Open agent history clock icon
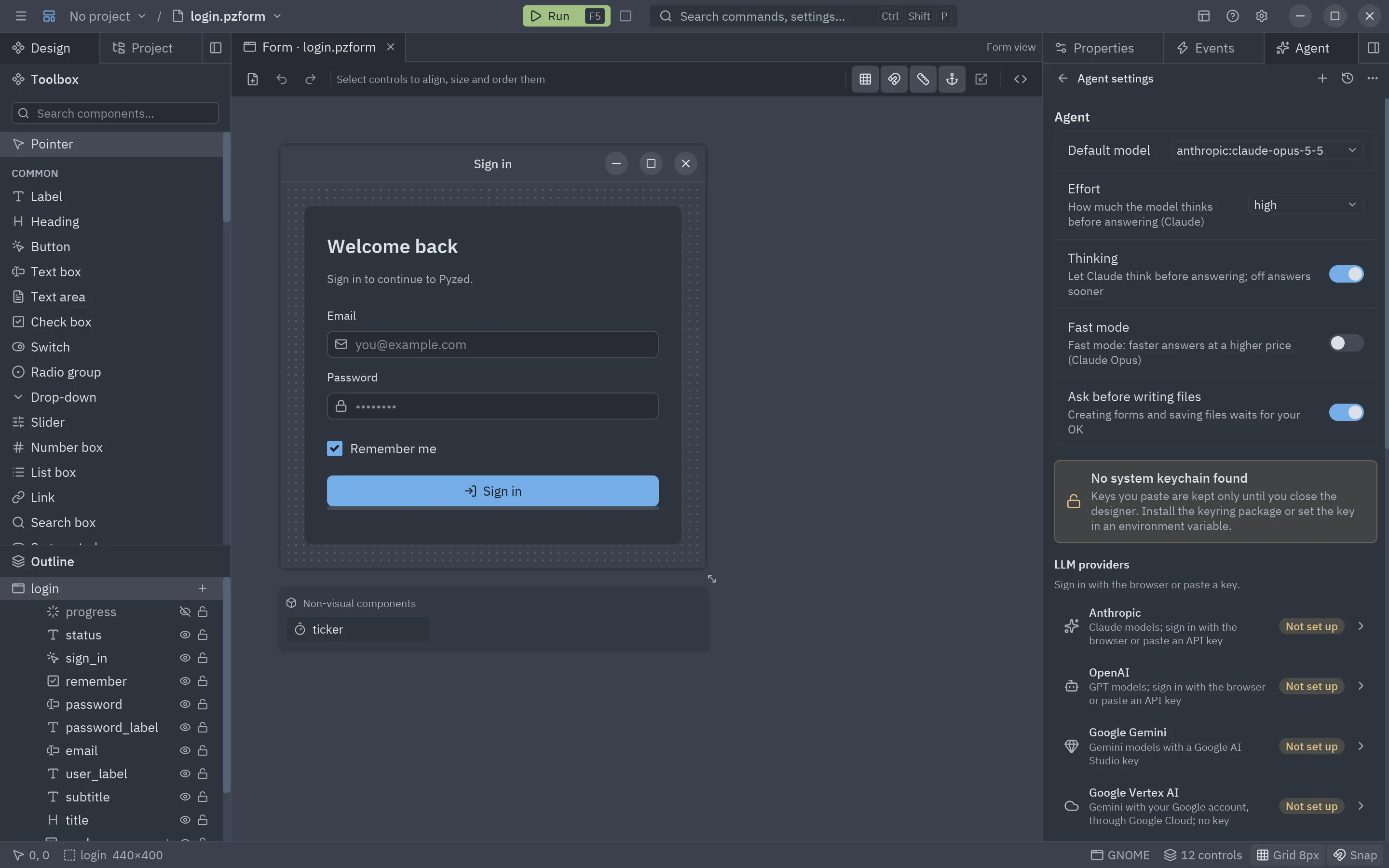Viewport: 1389px width, 868px height. pyautogui.click(x=1347, y=78)
